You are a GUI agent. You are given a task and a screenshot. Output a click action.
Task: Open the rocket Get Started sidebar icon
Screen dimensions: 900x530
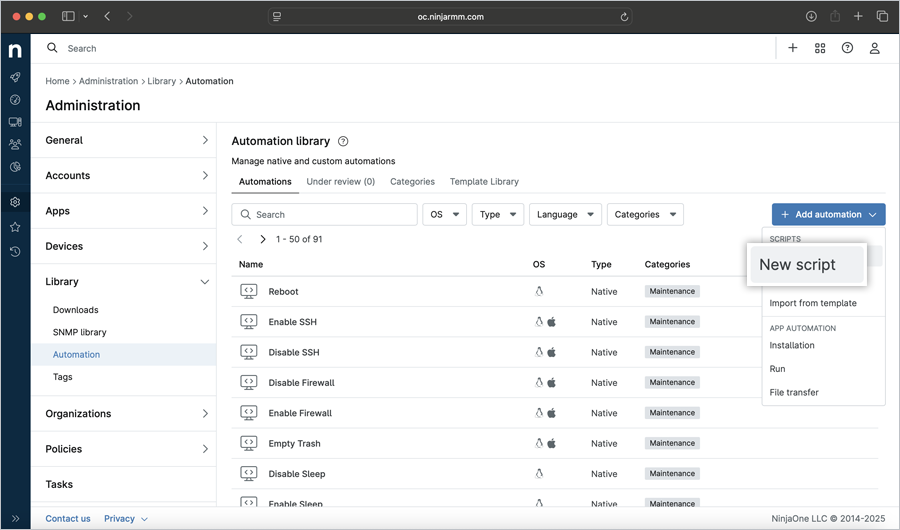click(x=15, y=77)
